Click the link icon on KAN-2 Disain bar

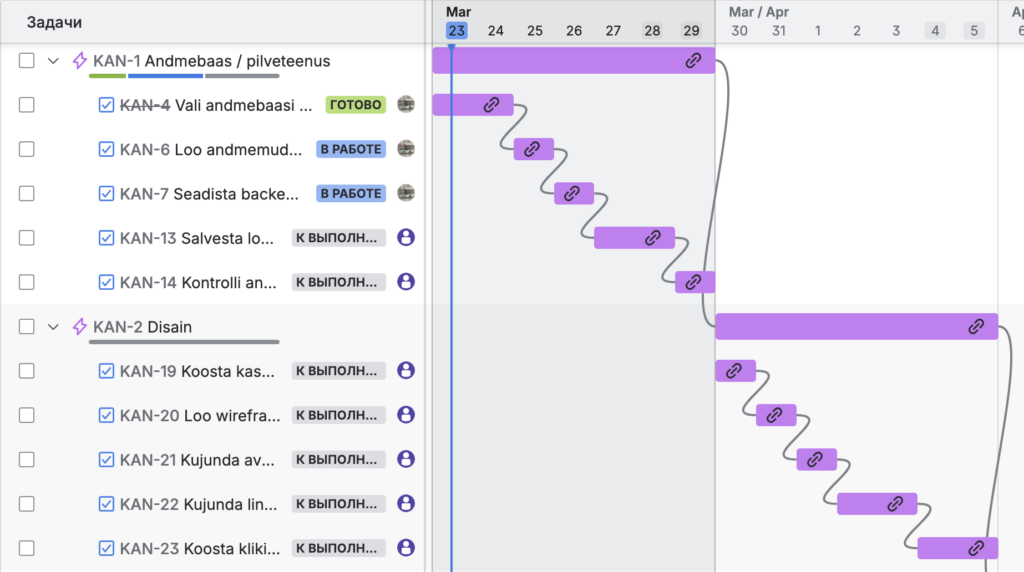977,326
